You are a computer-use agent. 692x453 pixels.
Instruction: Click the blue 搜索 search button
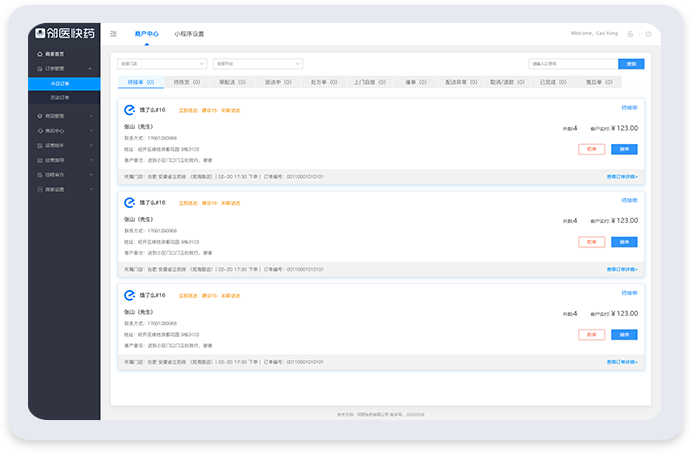point(631,64)
